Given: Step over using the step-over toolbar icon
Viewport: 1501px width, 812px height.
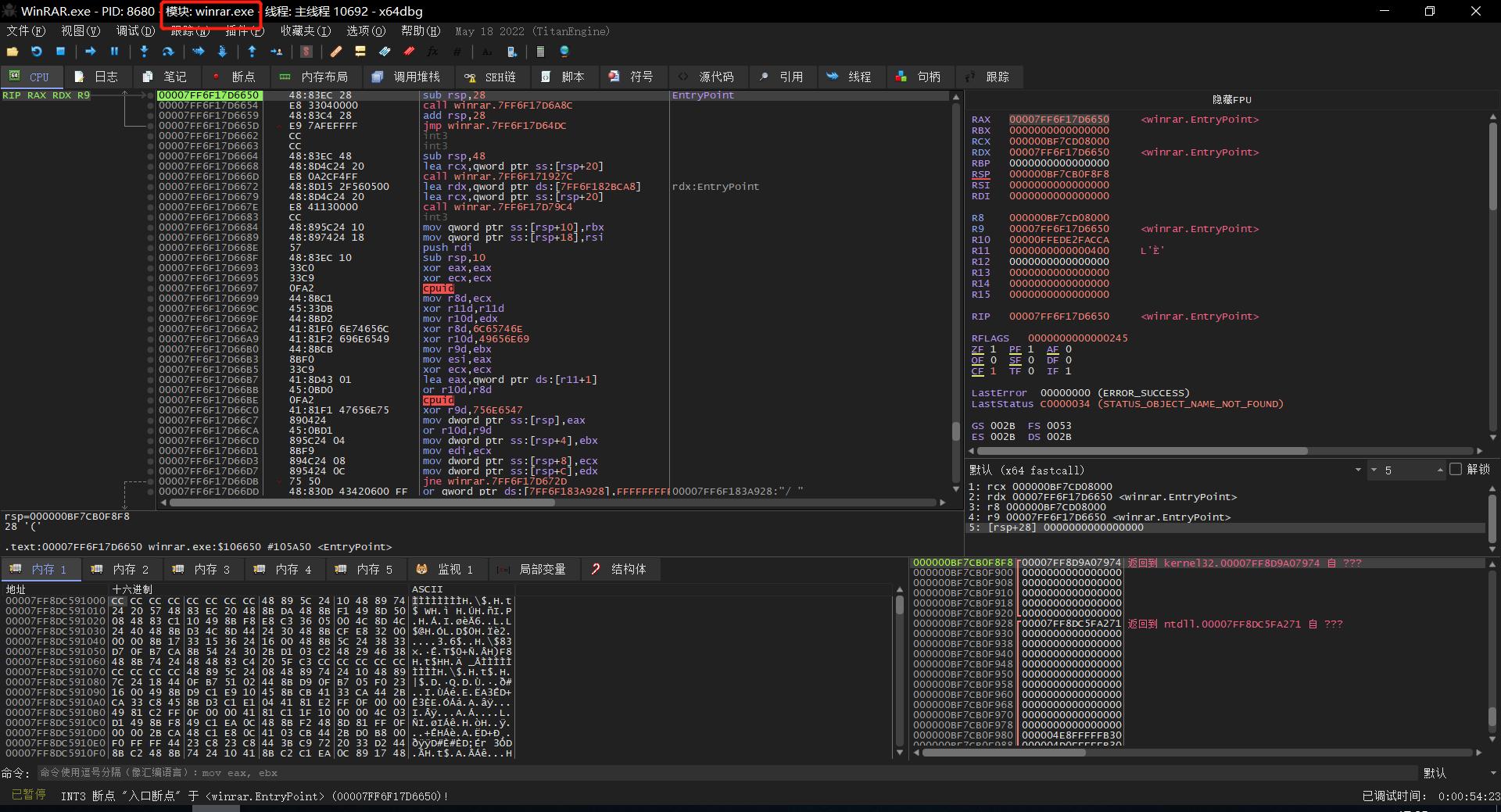Looking at the screenshot, I should [168, 52].
